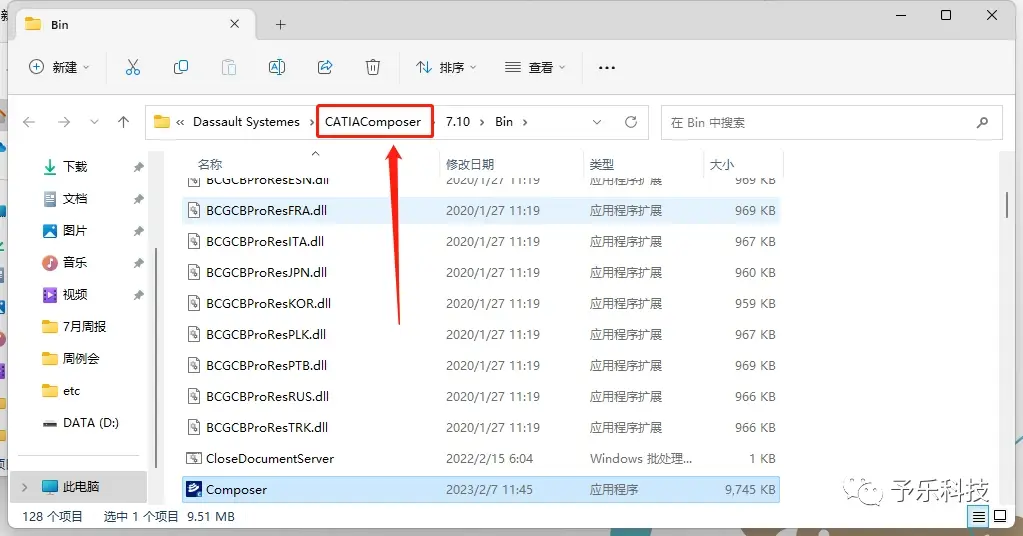Click the Cut scissors icon
Viewport: 1023px width, 536px height.
click(x=133, y=67)
